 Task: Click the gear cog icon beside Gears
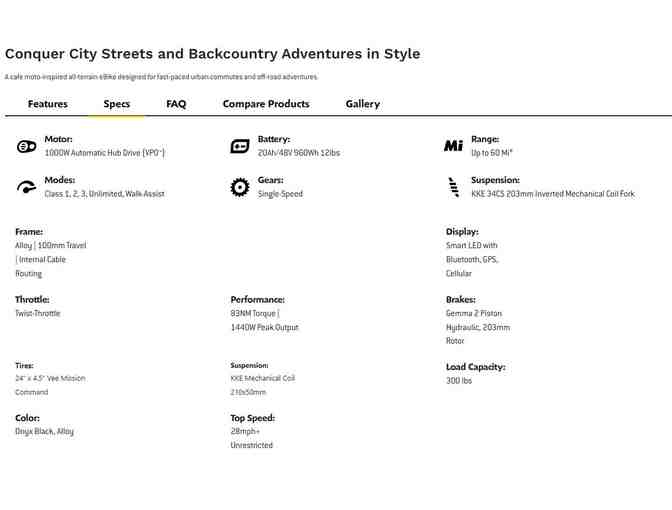pos(240,187)
